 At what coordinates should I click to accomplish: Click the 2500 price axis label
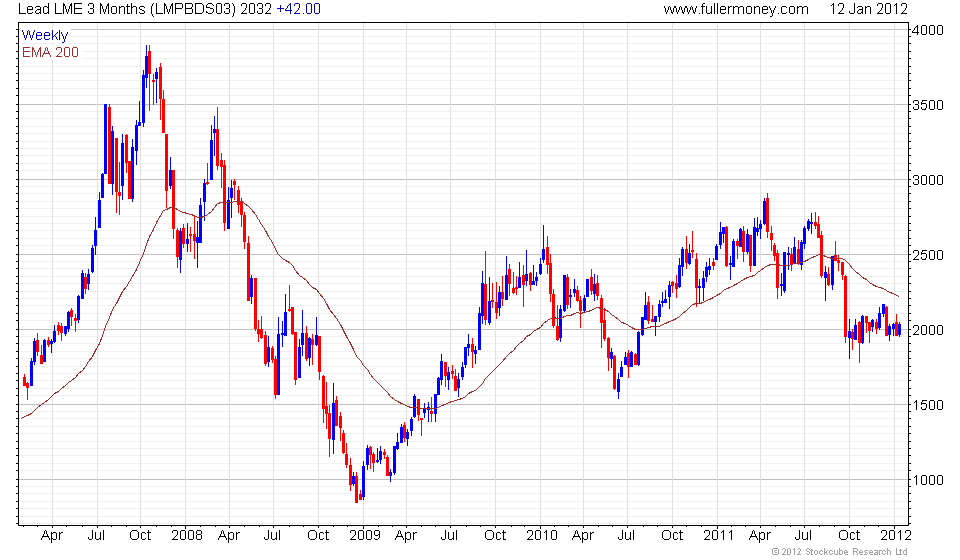928,255
